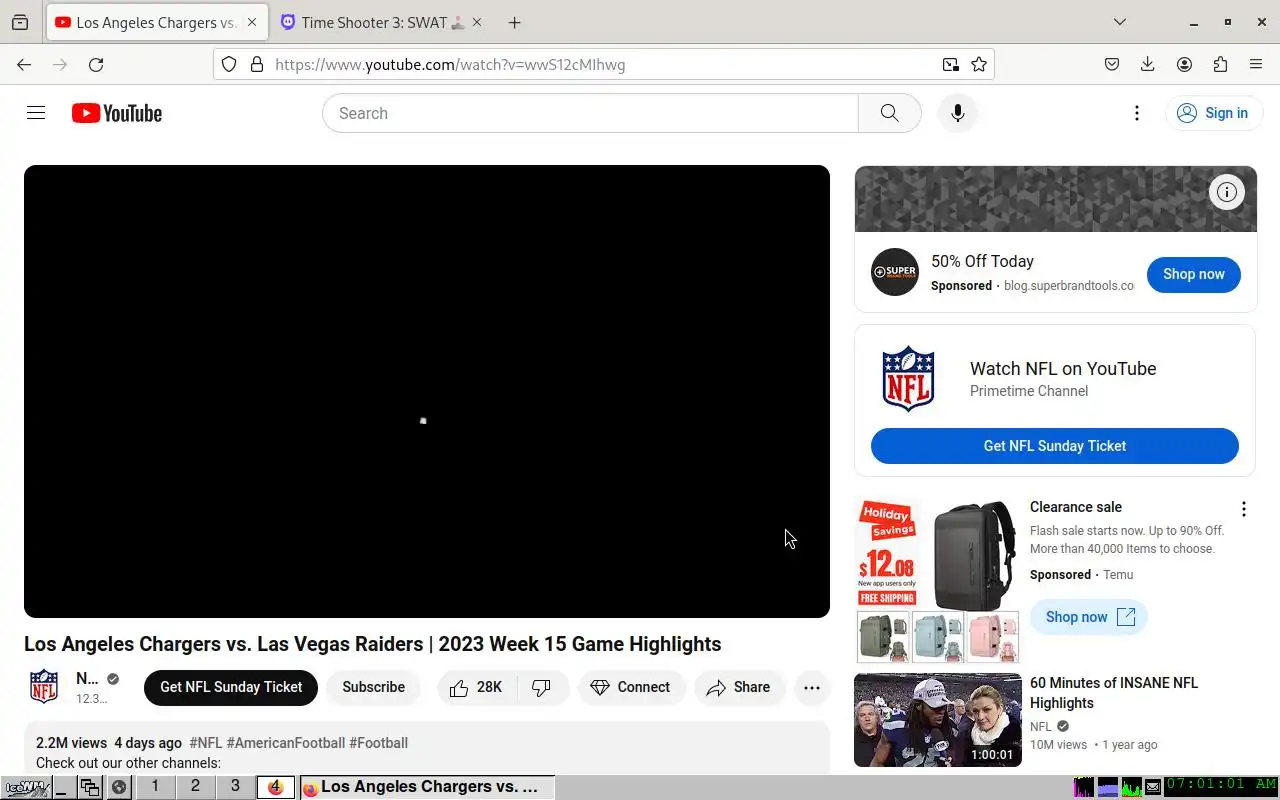The width and height of the screenshot is (1280, 800).
Task: Save page to Pocket
Action: (1112, 64)
